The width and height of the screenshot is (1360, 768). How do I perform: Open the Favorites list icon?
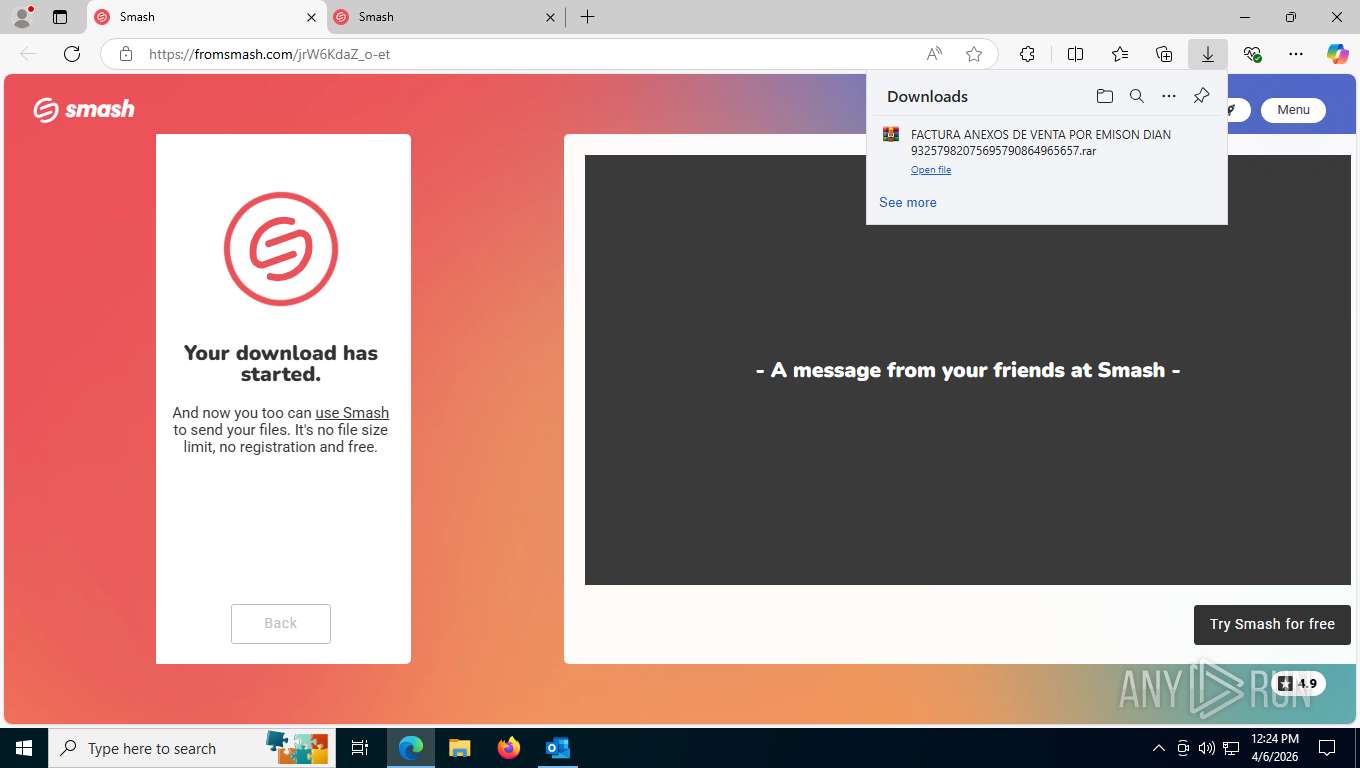point(1119,54)
